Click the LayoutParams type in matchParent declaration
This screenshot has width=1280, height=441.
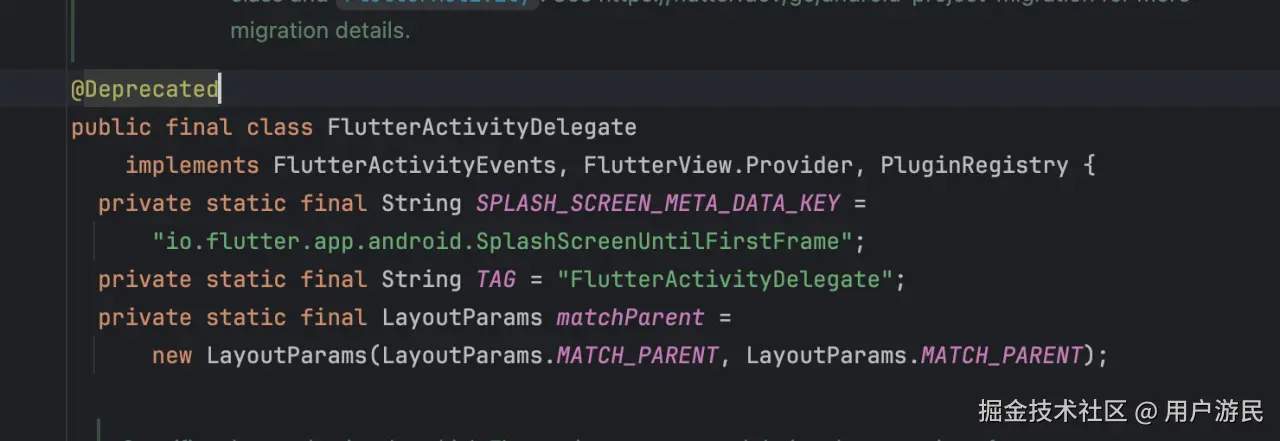pos(461,317)
